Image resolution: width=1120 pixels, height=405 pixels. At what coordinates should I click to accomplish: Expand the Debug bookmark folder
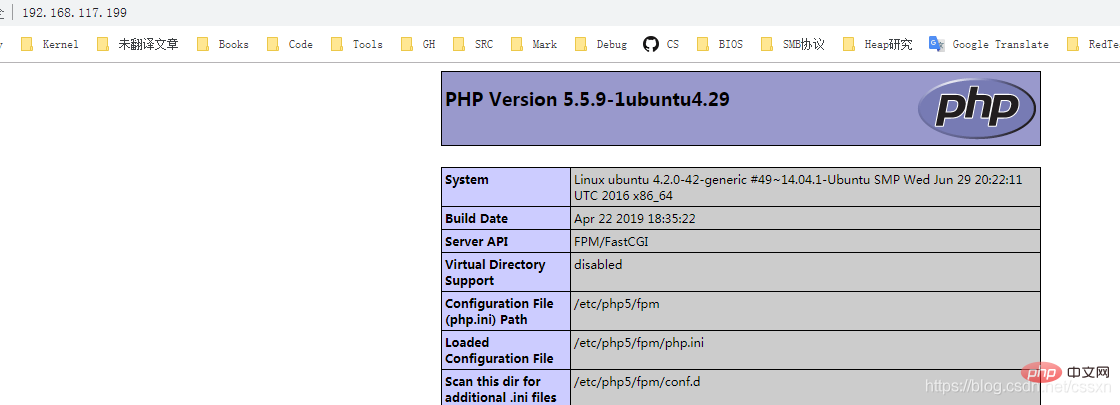602,44
